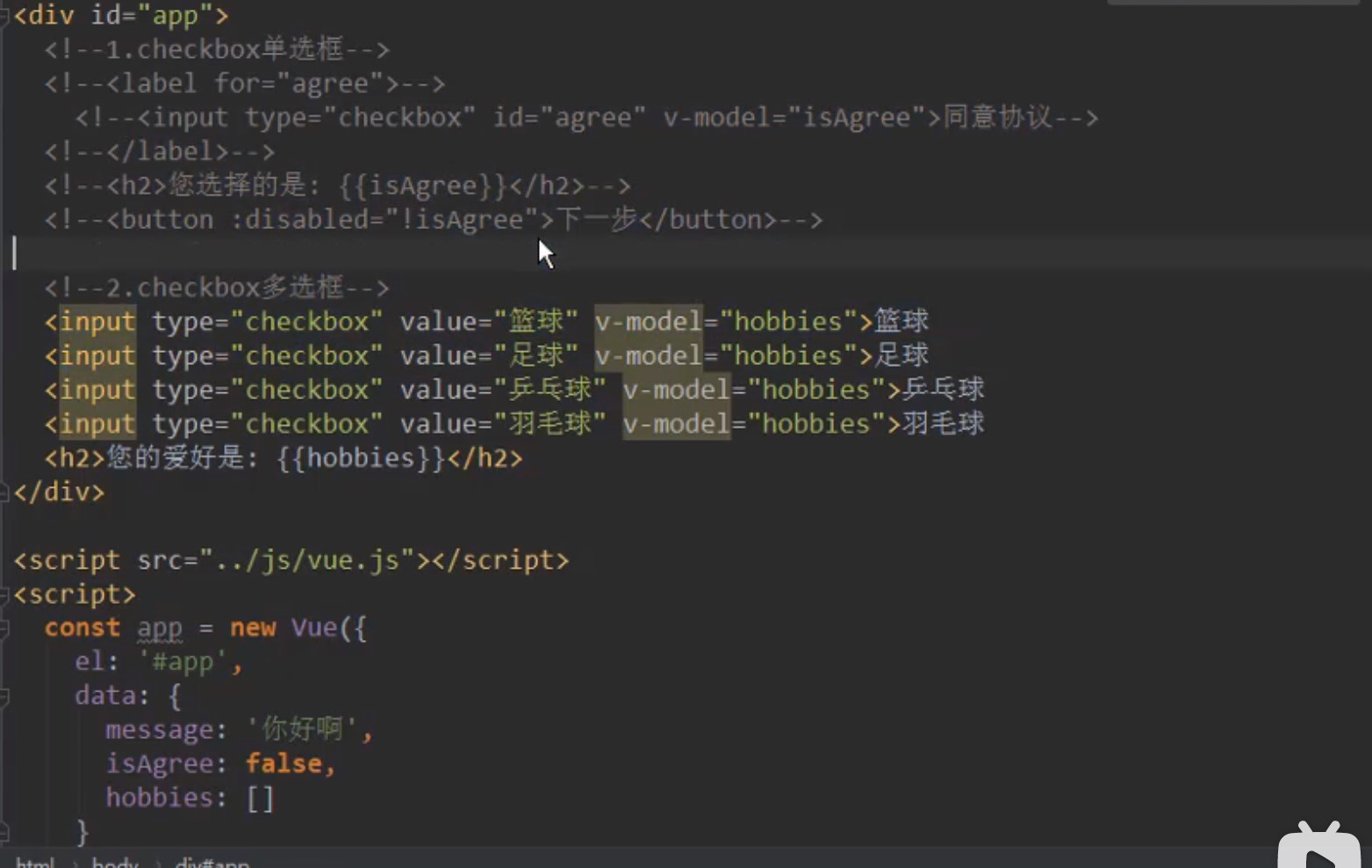Click comment 1.checkbox单选框

[217, 49]
